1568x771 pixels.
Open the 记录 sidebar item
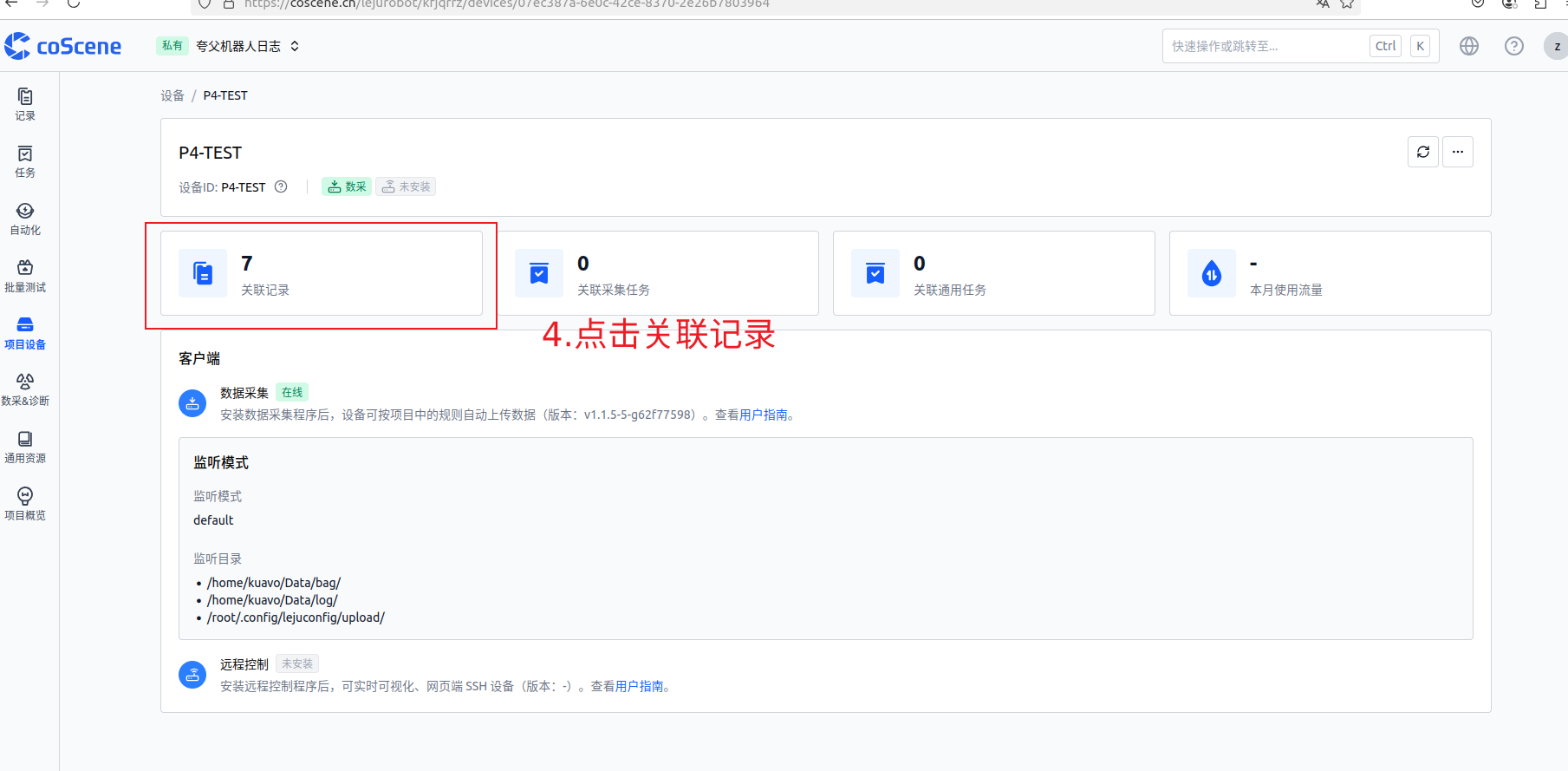(25, 104)
